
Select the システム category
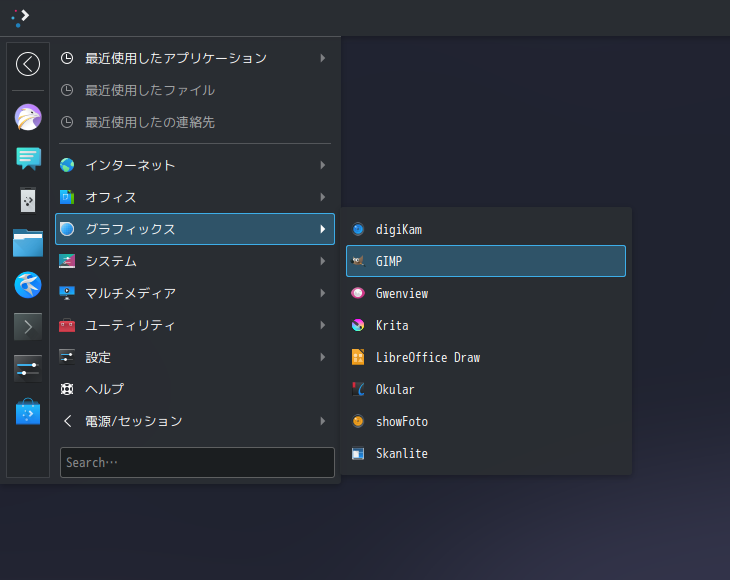point(195,261)
